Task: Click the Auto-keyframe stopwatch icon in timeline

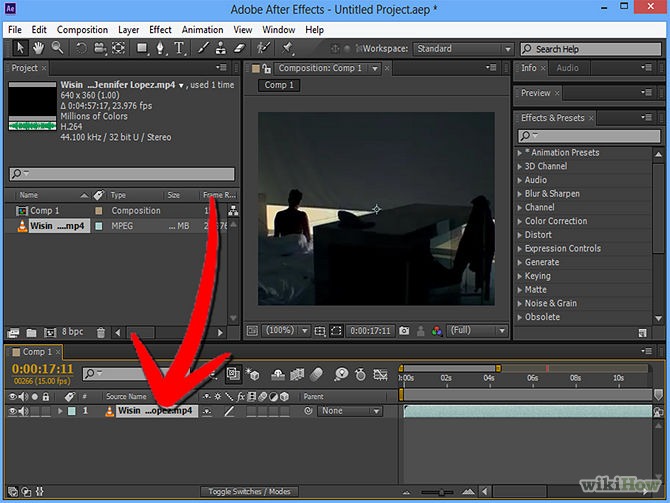Action: [x=361, y=375]
